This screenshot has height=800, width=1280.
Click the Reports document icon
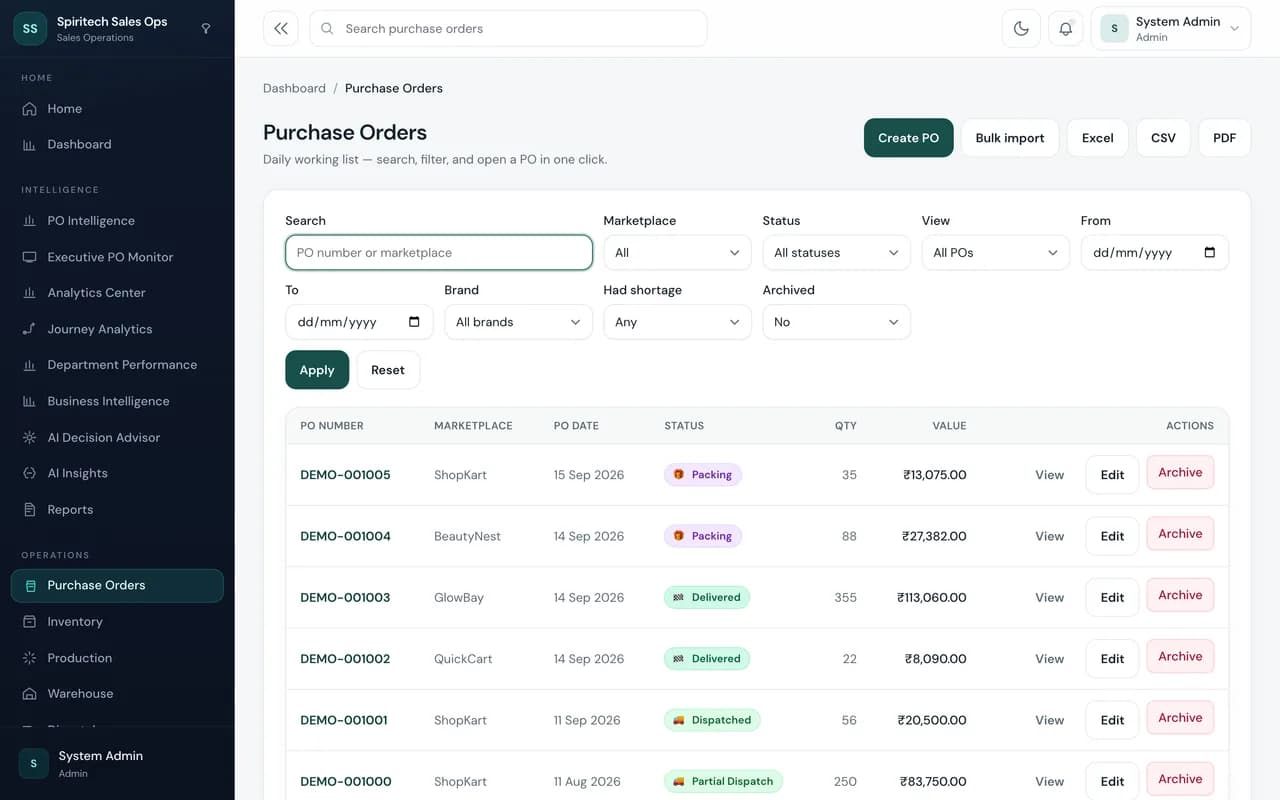point(29,510)
